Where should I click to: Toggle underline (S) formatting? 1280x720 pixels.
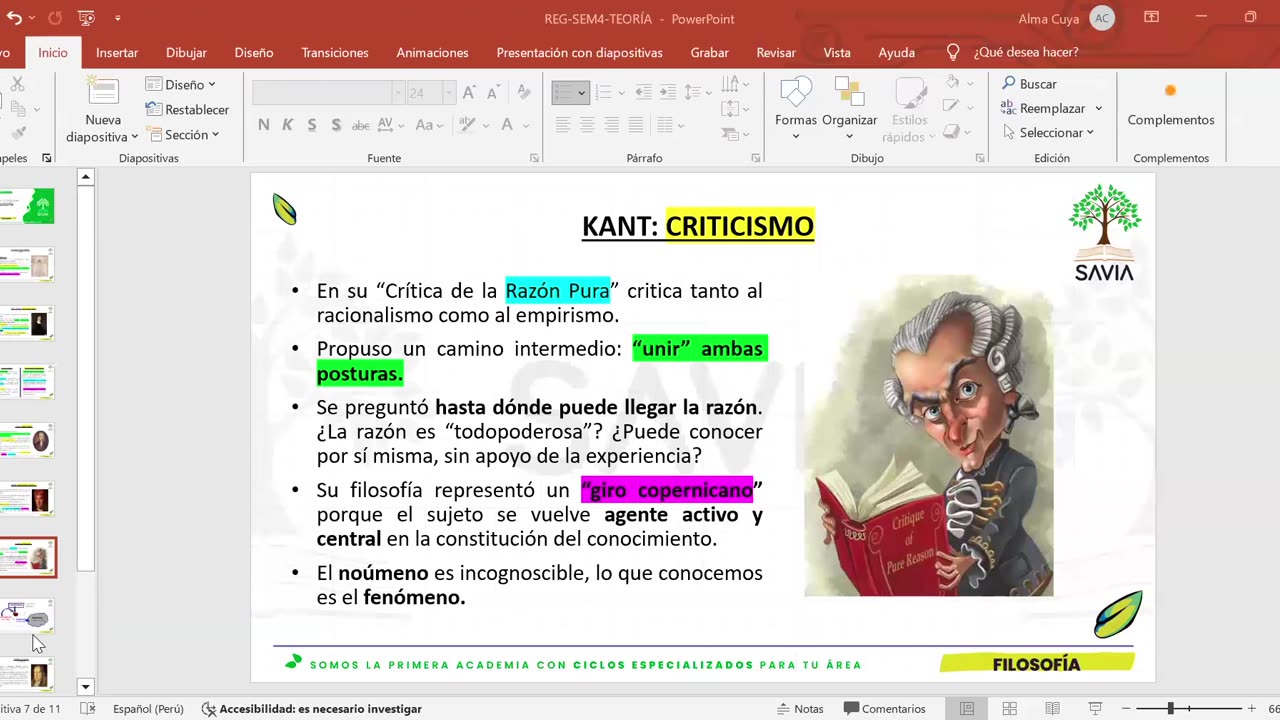[312, 125]
